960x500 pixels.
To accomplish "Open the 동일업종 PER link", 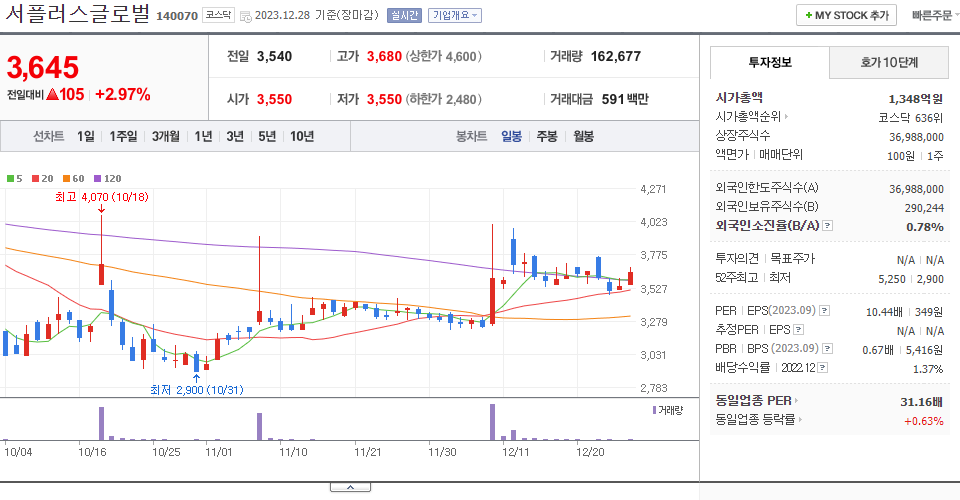I will point(757,401).
